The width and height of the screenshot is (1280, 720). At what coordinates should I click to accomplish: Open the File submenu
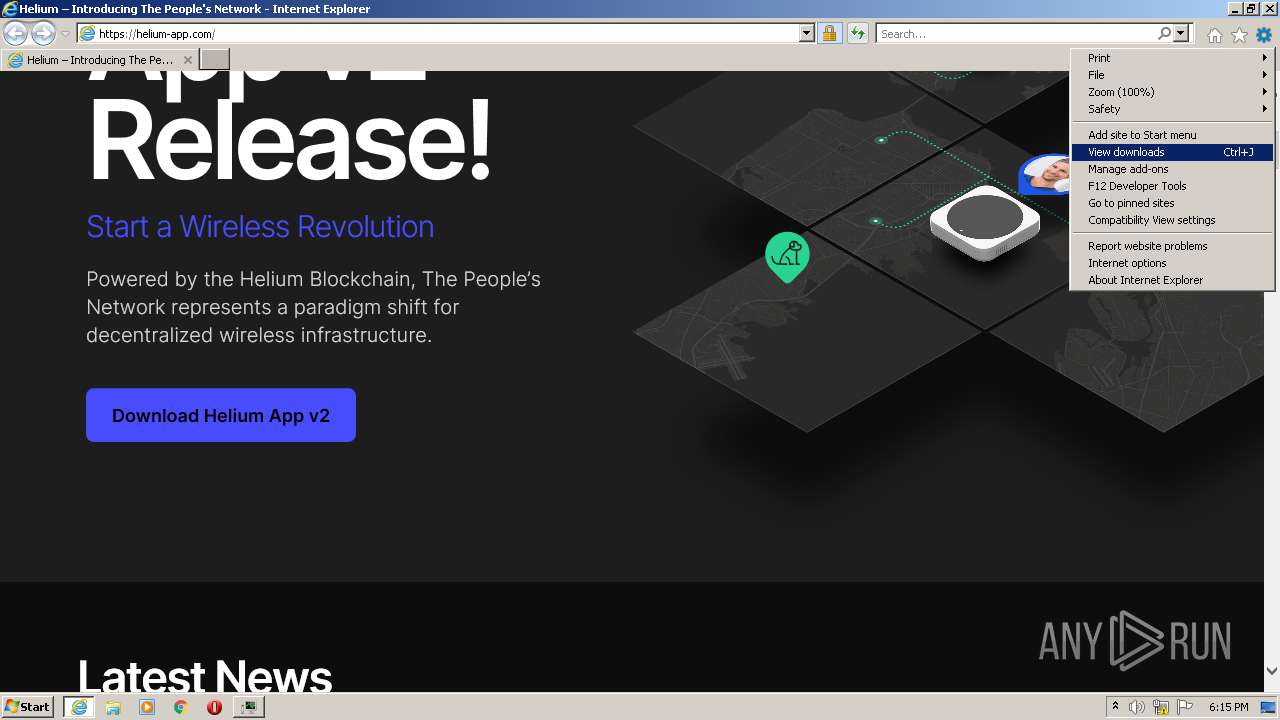coord(1172,75)
